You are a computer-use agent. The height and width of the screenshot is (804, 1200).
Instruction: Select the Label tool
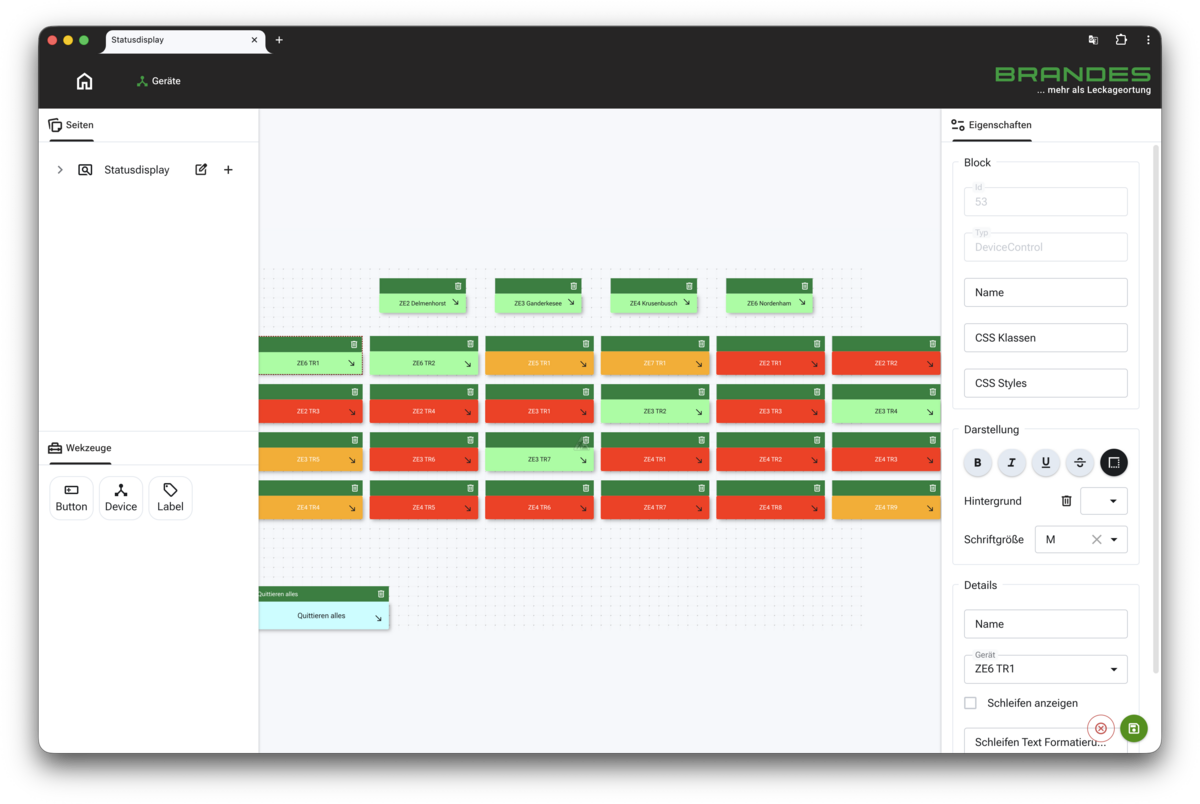(x=170, y=498)
